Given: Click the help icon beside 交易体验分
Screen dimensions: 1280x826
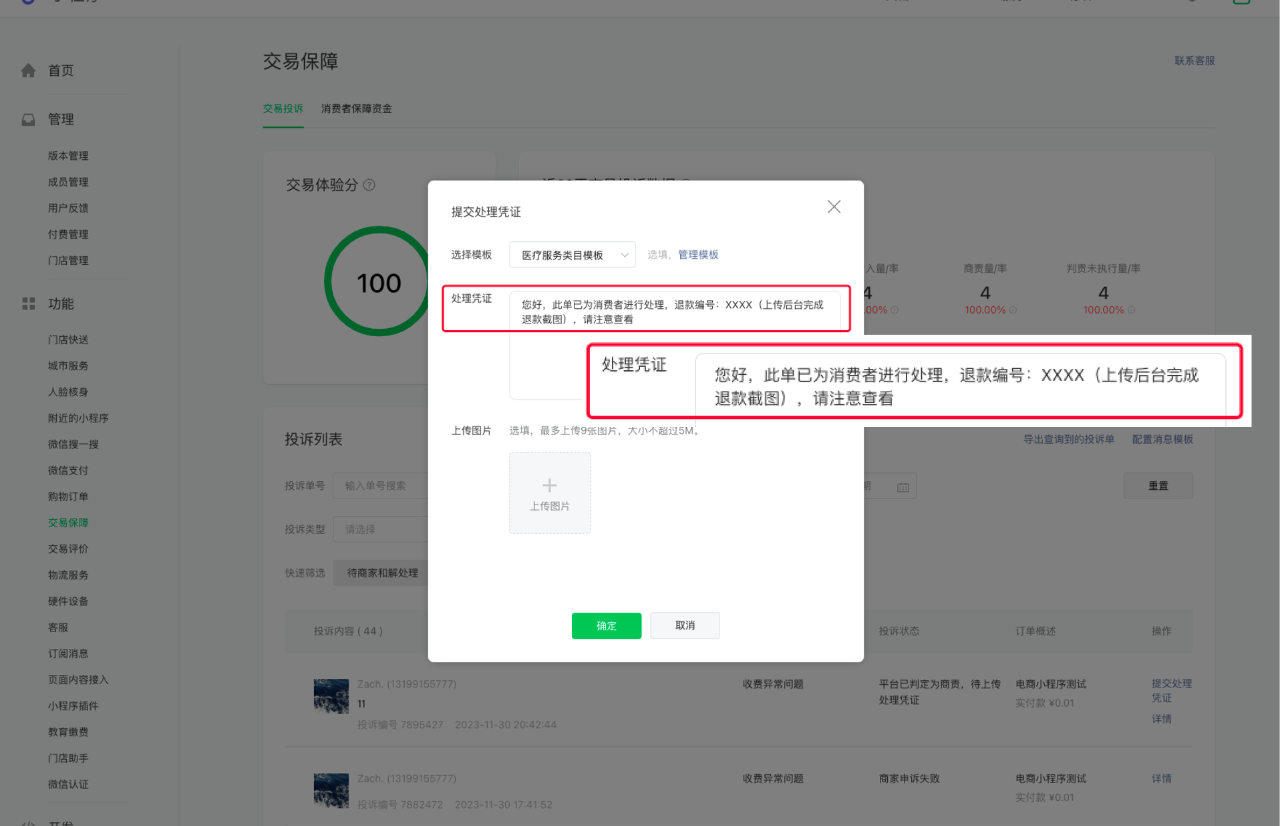Looking at the screenshot, I should 369,185.
